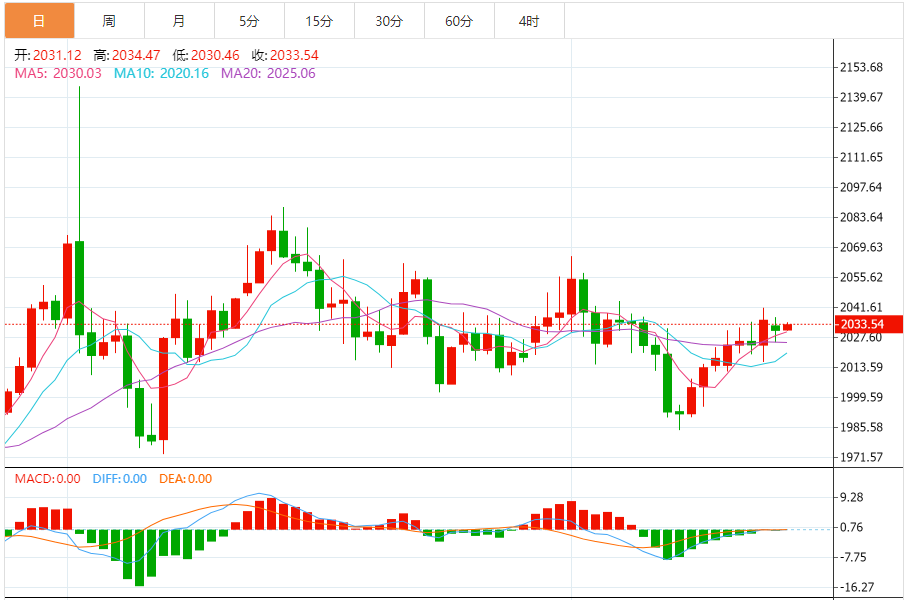Click the deepest green MACD histogram bar

pos(140,558)
